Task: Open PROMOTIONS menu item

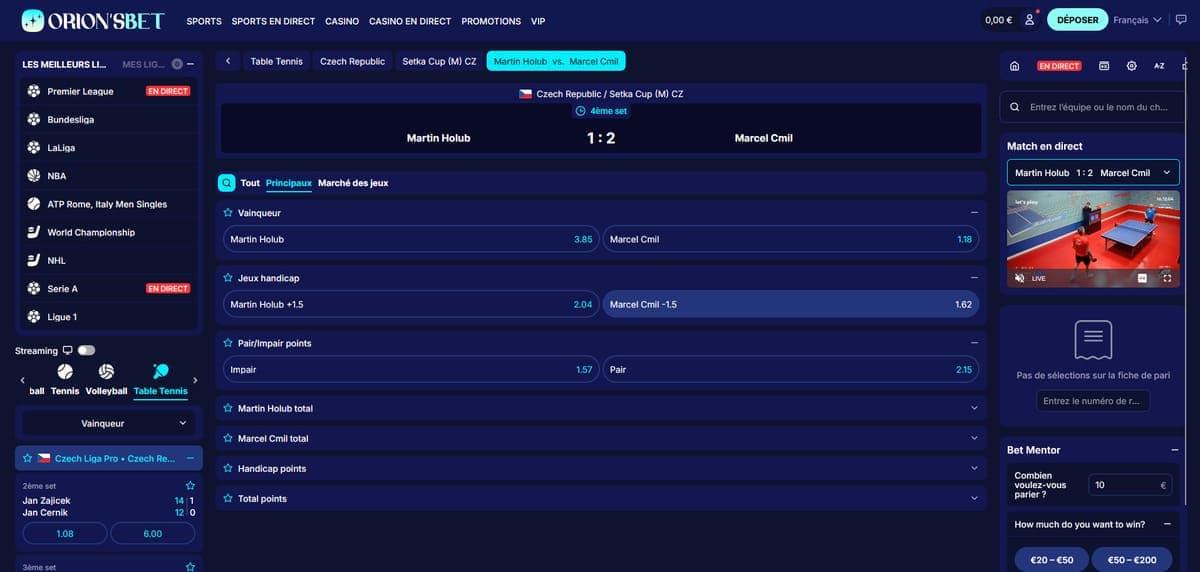Action: pyautogui.click(x=491, y=21)
